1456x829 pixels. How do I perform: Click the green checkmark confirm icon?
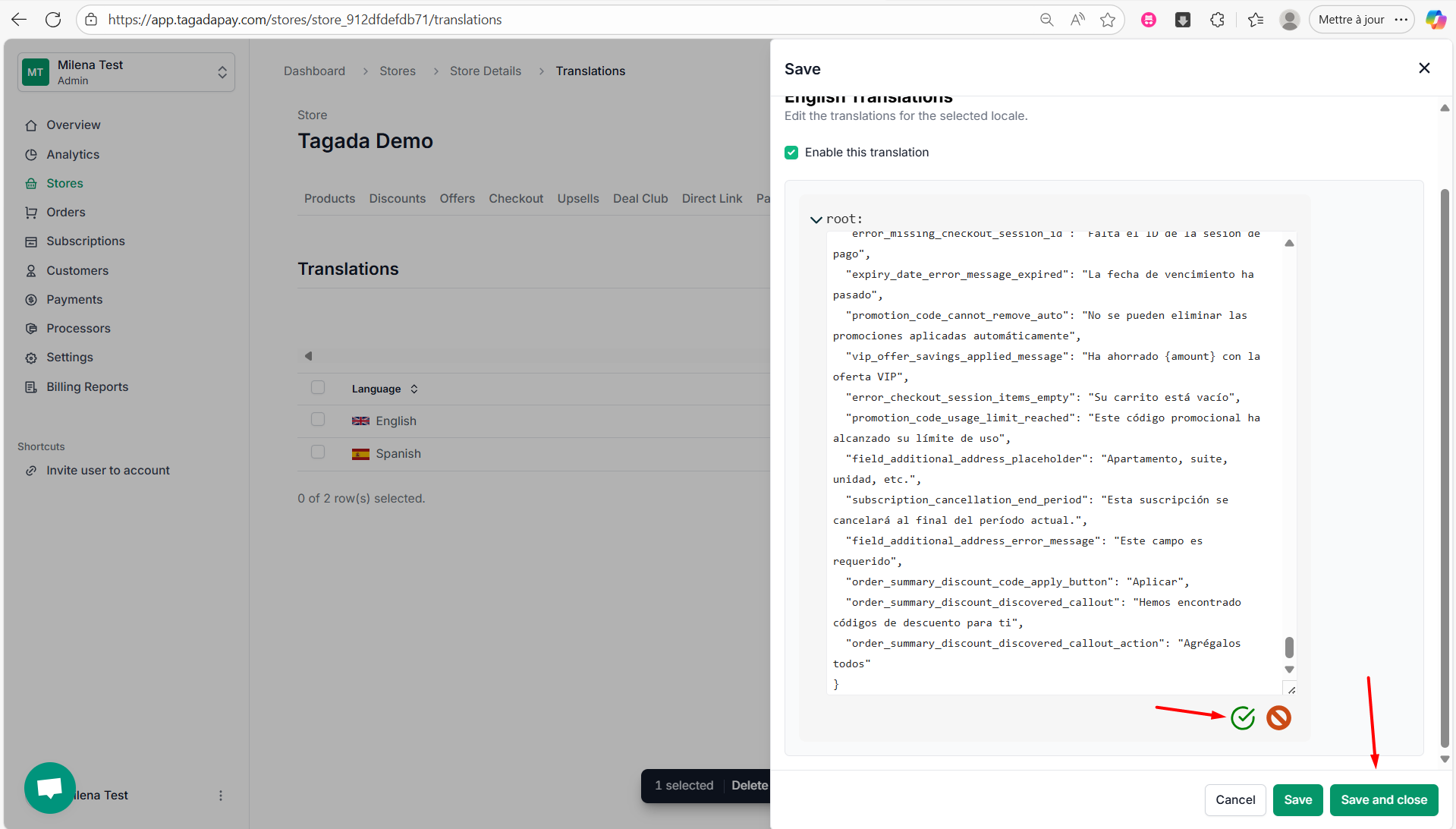coord(1243,717)
